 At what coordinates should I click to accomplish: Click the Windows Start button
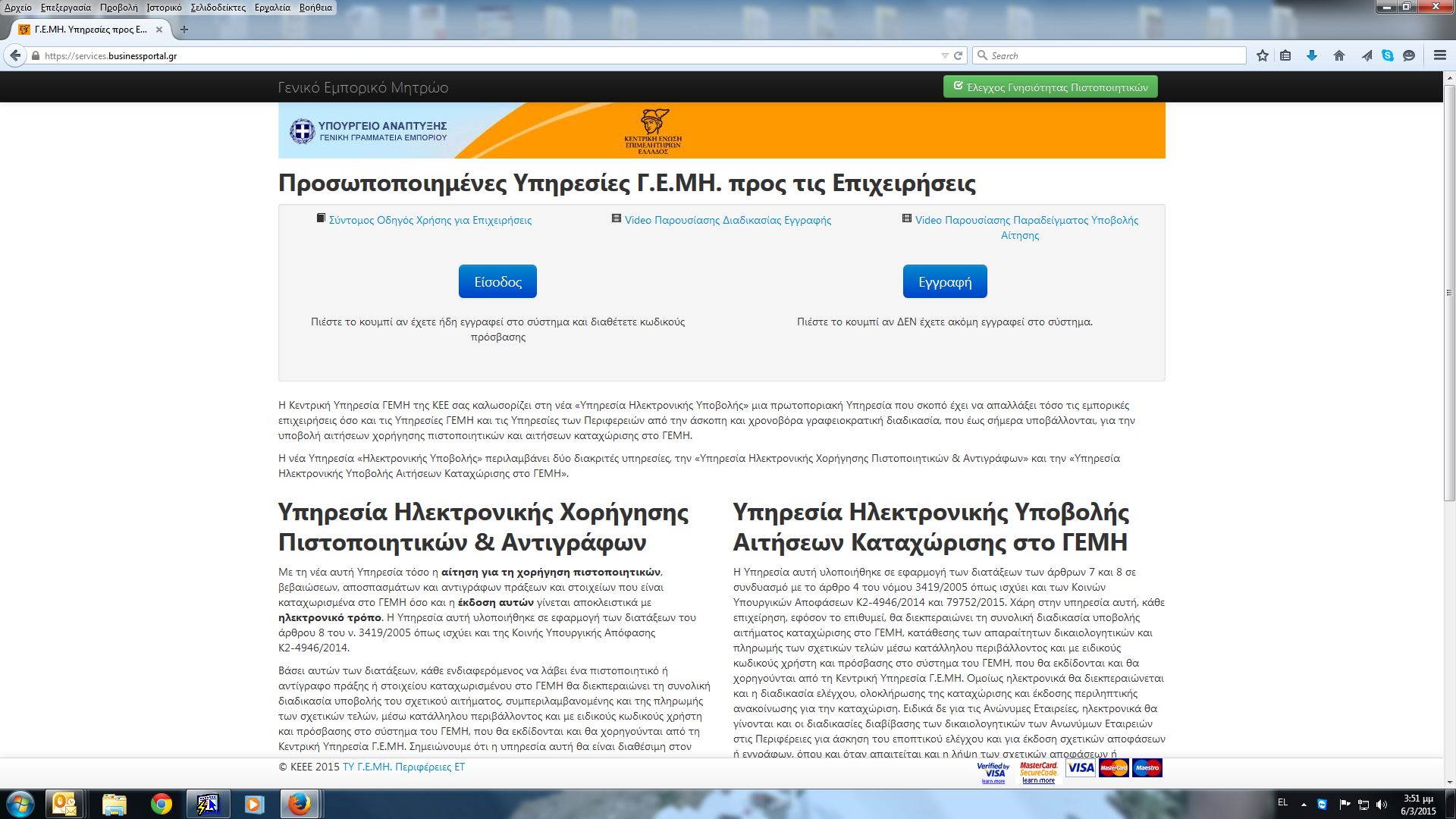coord(20,804)
